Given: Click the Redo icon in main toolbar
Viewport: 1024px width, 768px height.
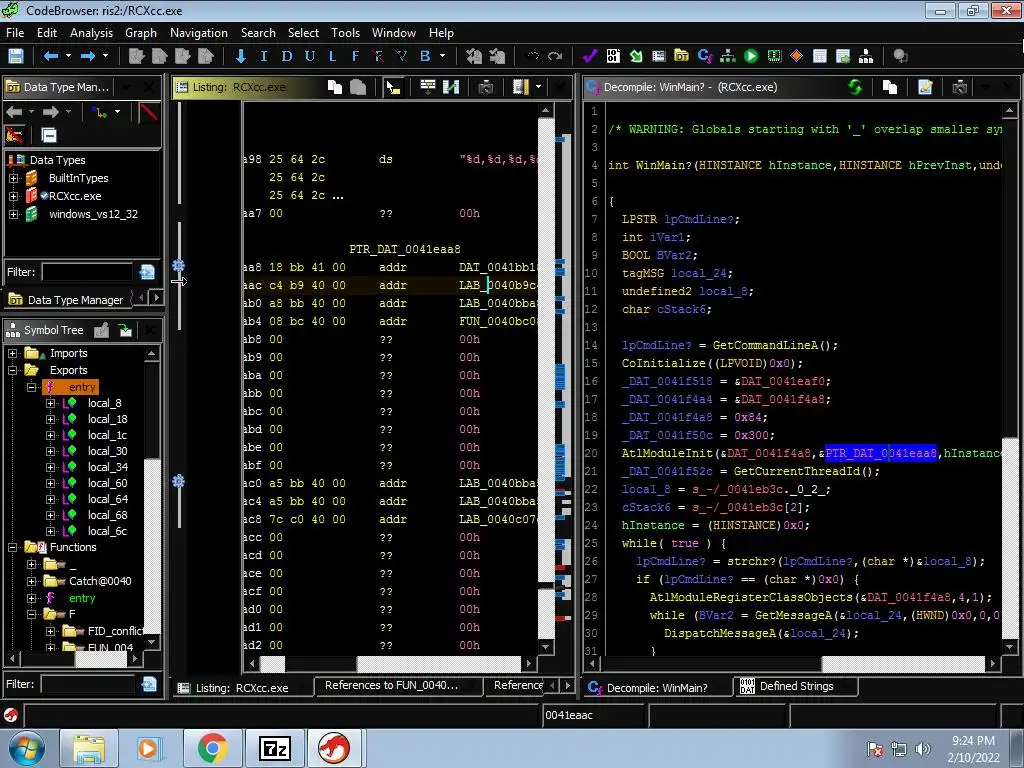Looking at the screenshot, I should click(x=555, y=56).
